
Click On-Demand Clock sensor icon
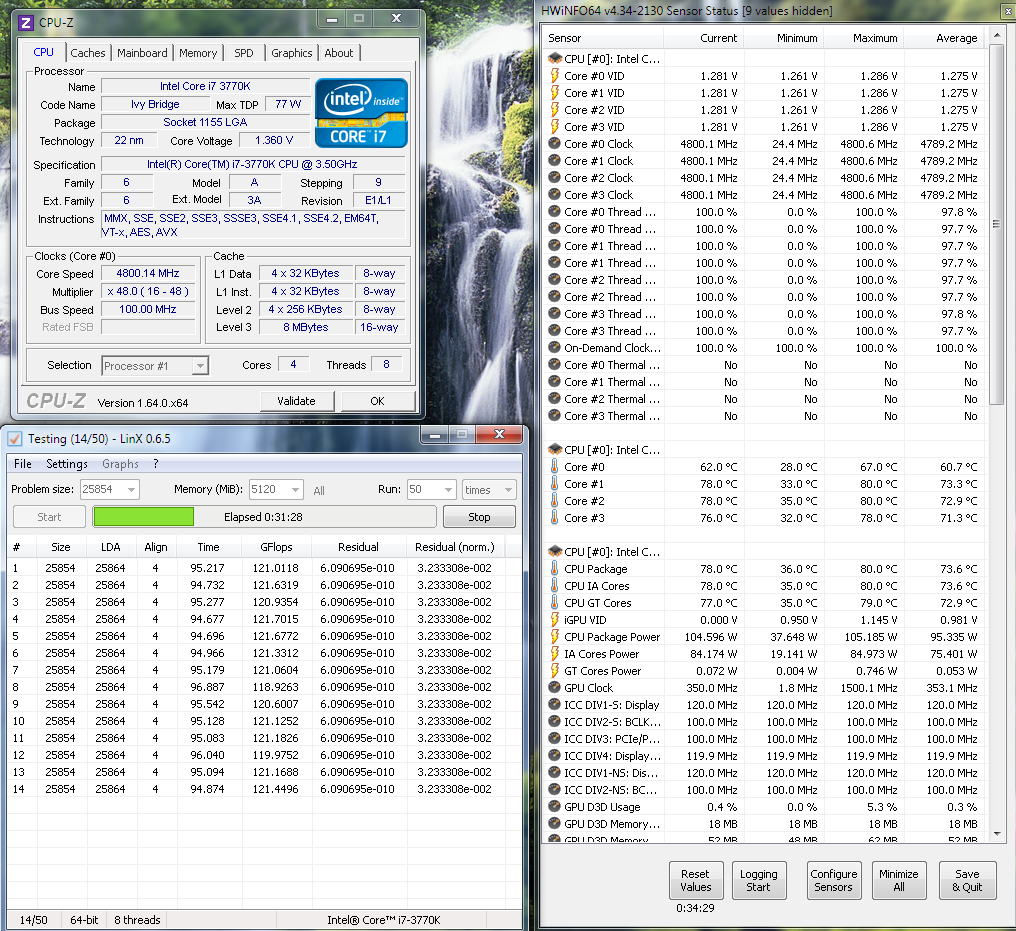(x=555, y=348)
